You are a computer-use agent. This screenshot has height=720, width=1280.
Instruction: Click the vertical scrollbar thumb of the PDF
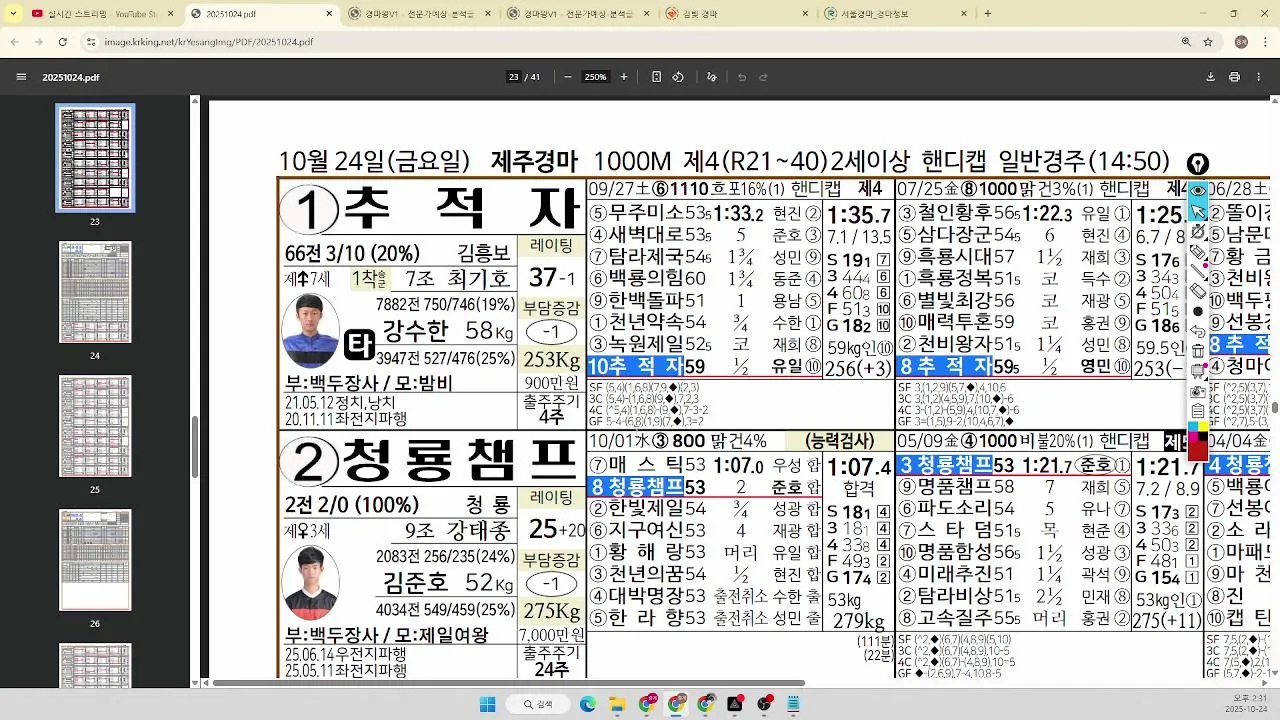click(1274, 408)
